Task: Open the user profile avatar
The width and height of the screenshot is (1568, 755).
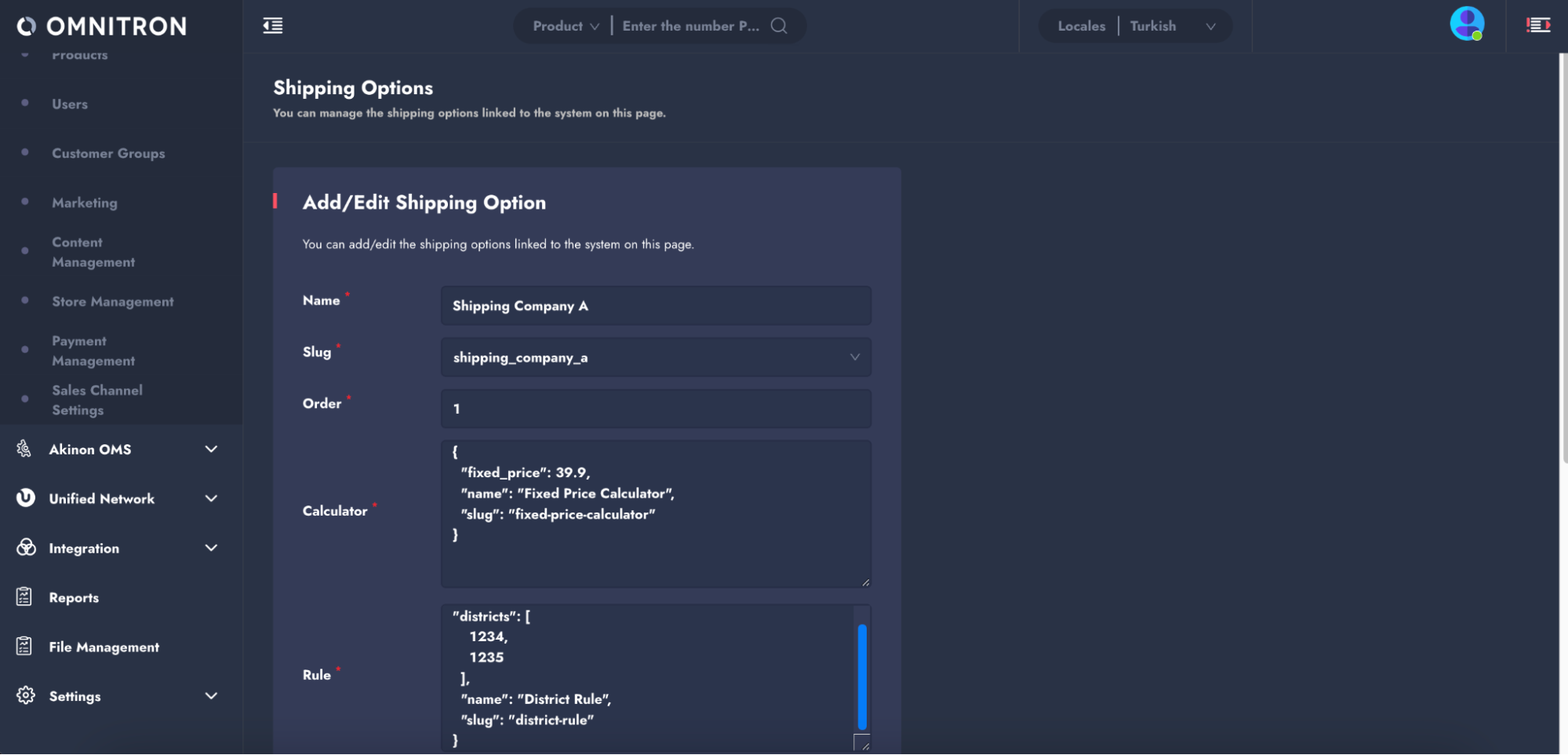Action: pyautogui.click(x=1466, y=24)
